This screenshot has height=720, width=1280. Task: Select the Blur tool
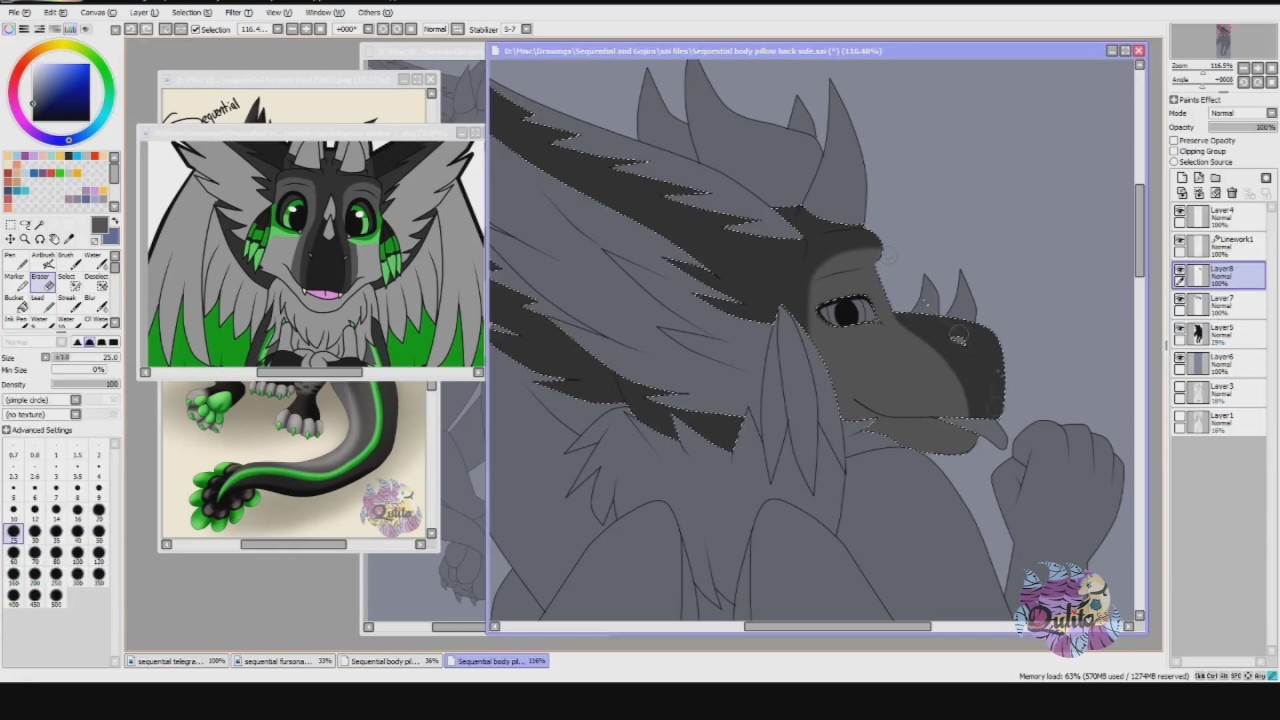[96, 304]
